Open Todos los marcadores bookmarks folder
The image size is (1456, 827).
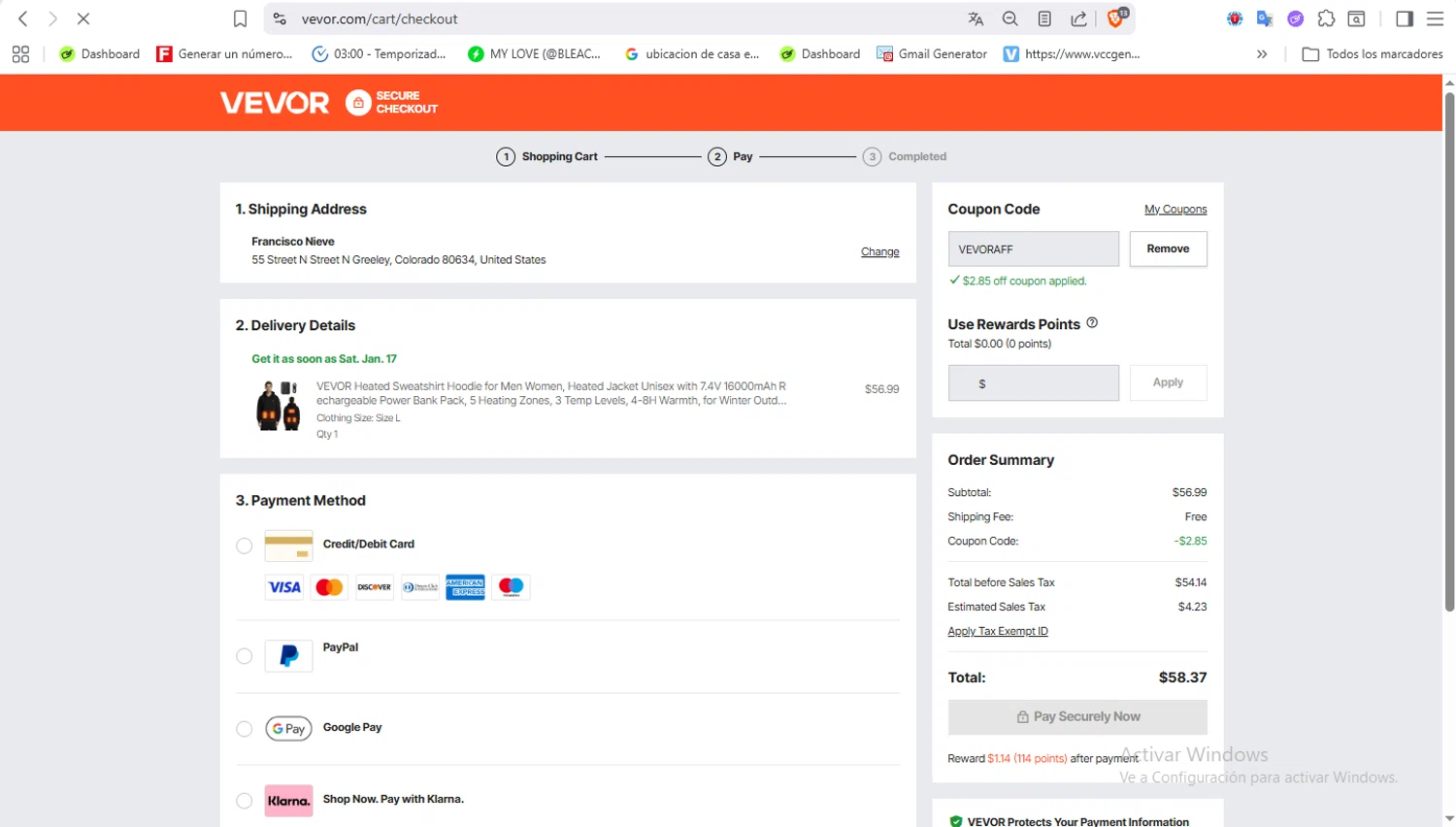1373,54
